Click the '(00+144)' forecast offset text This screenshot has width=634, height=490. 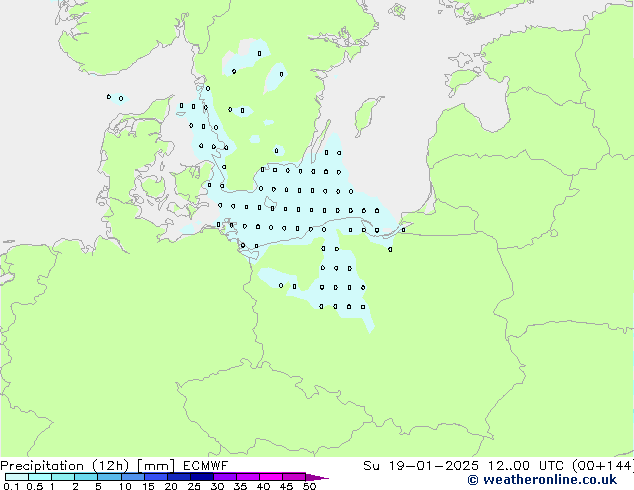(x=603, y=466)
